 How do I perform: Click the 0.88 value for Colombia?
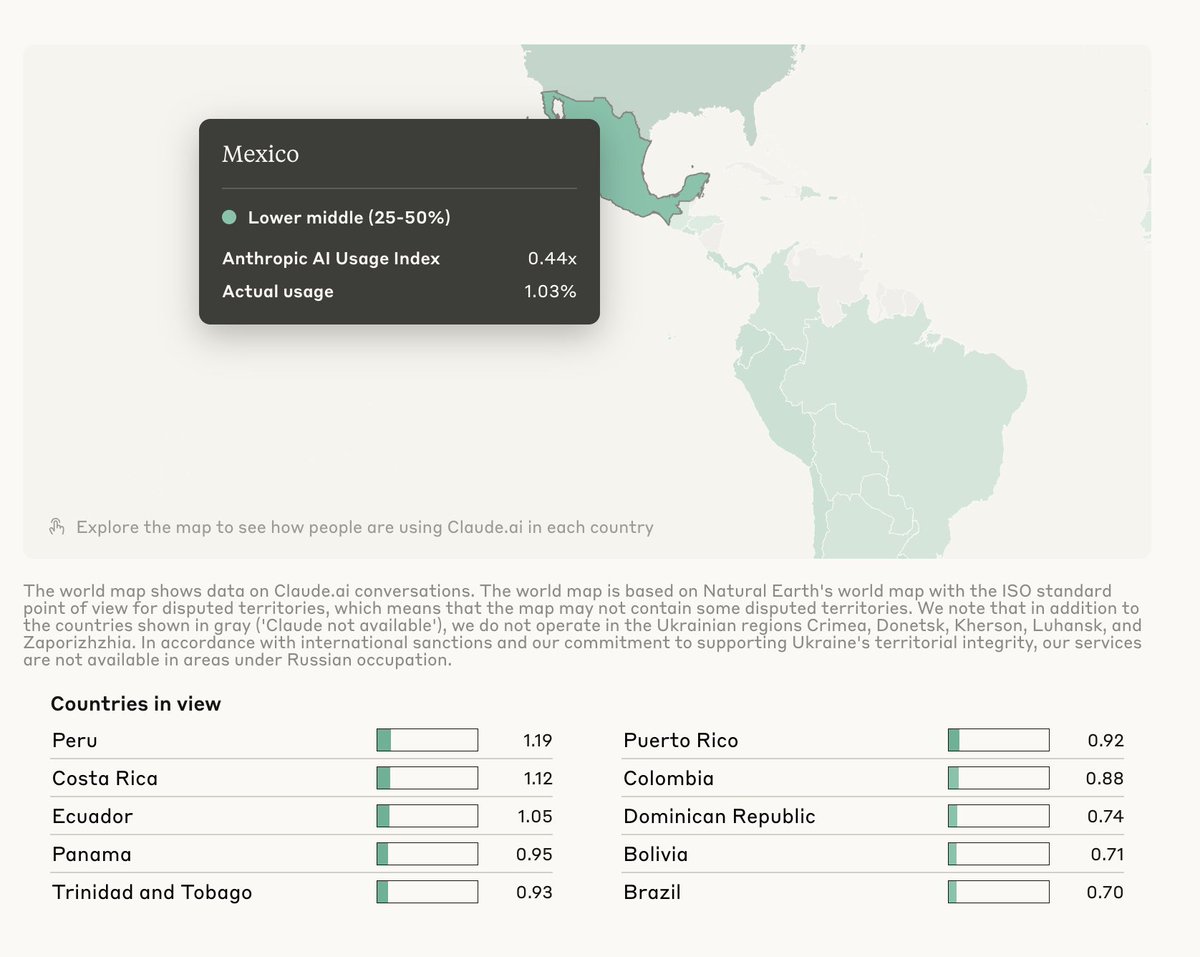click(x=1106, y=779)
